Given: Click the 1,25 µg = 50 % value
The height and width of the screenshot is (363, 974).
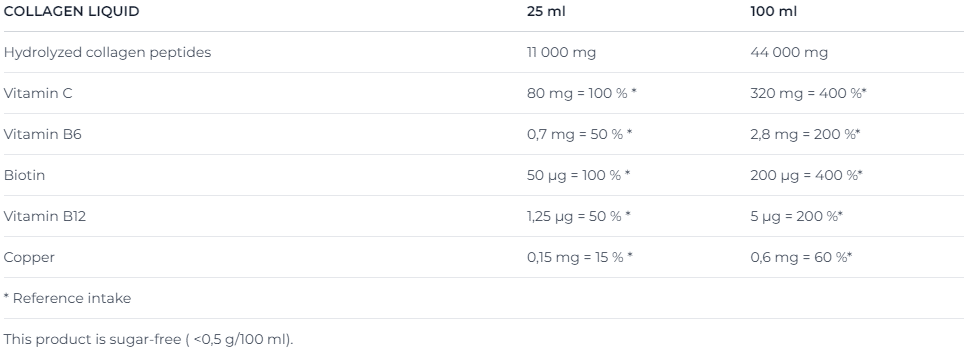Looking at the screenshot, I should [x=579, y=216].
